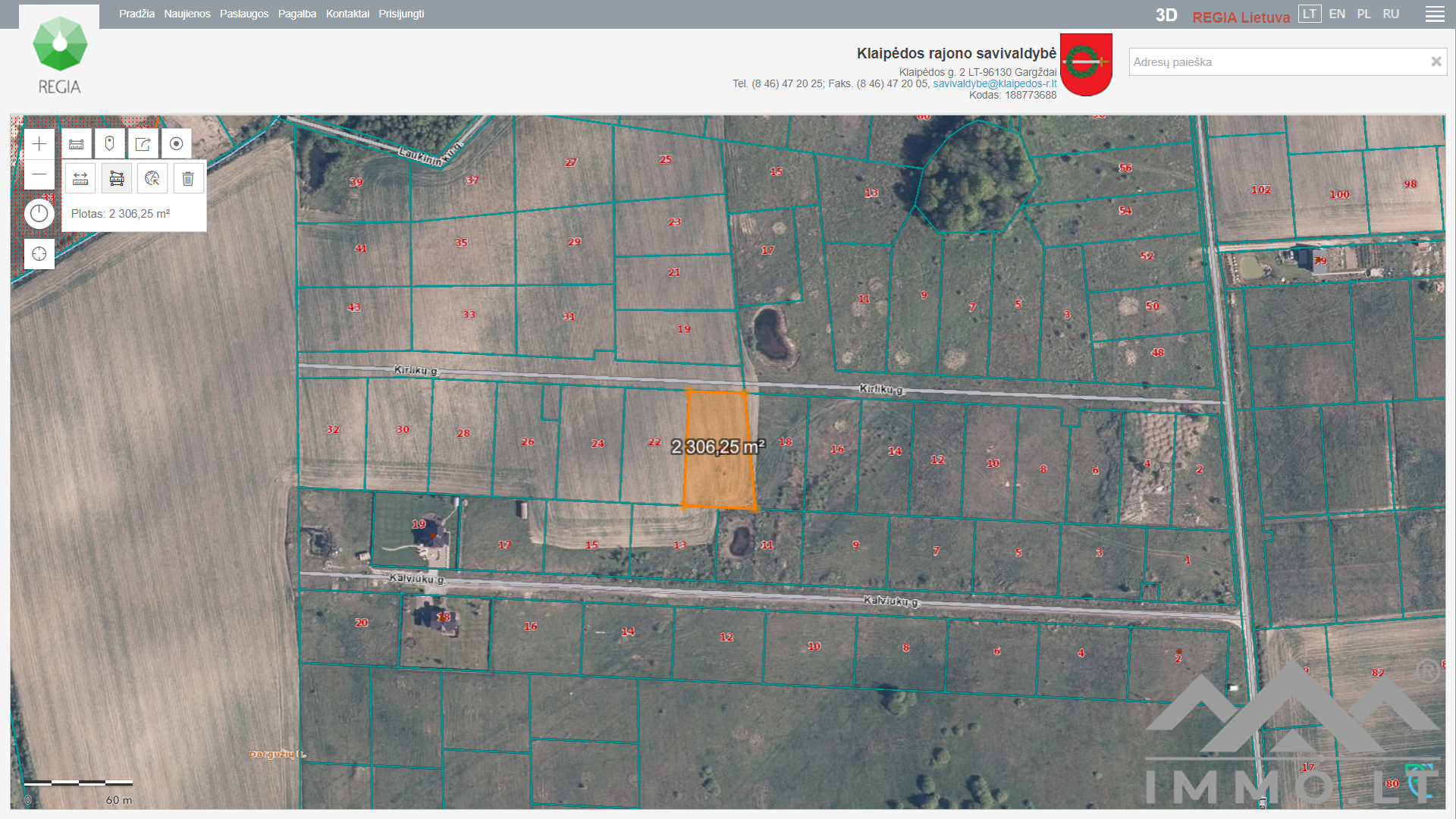Open the measurement tools ruler icon

(77, 143)
